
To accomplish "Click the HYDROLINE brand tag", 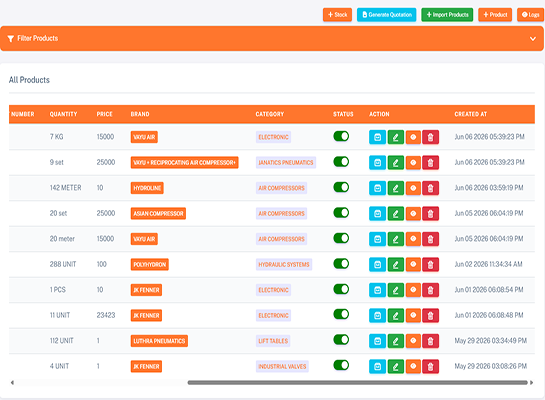I will (147, 188).
